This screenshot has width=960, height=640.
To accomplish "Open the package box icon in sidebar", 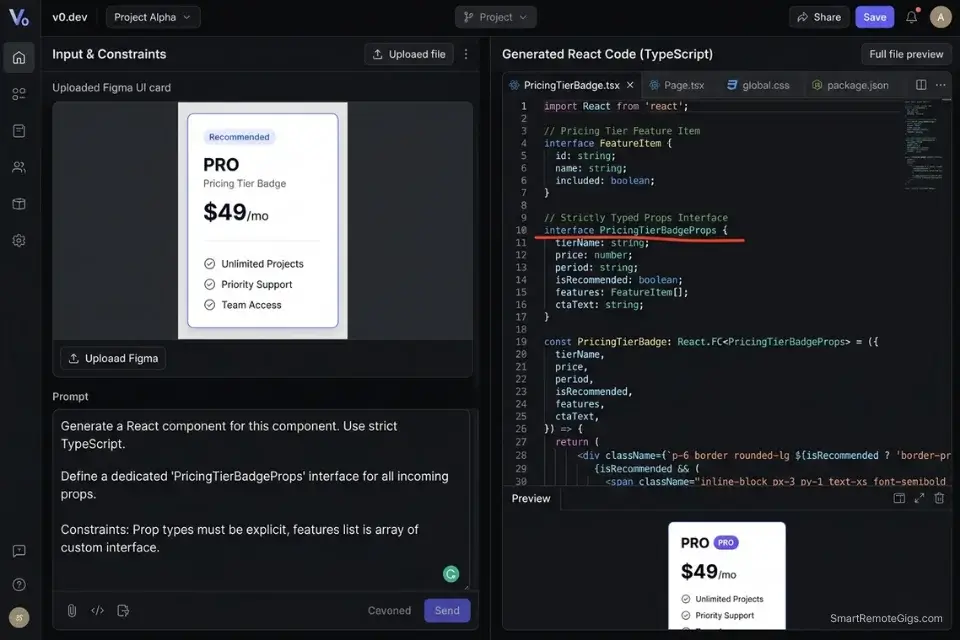I will pyautogui.click(x=19, y=204).
